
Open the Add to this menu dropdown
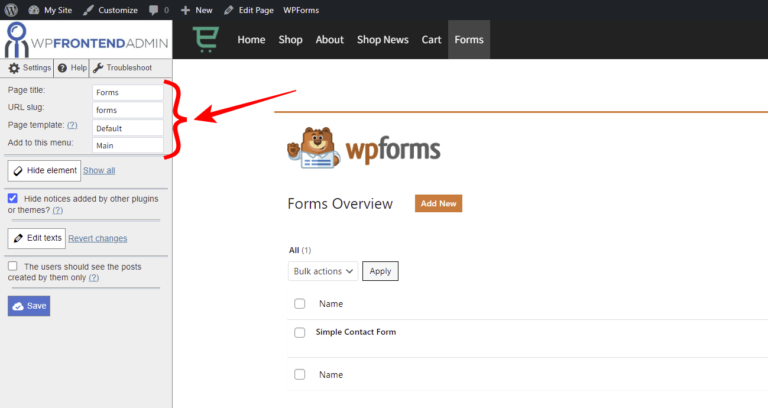pyautogui.click(x=127, y=145)
